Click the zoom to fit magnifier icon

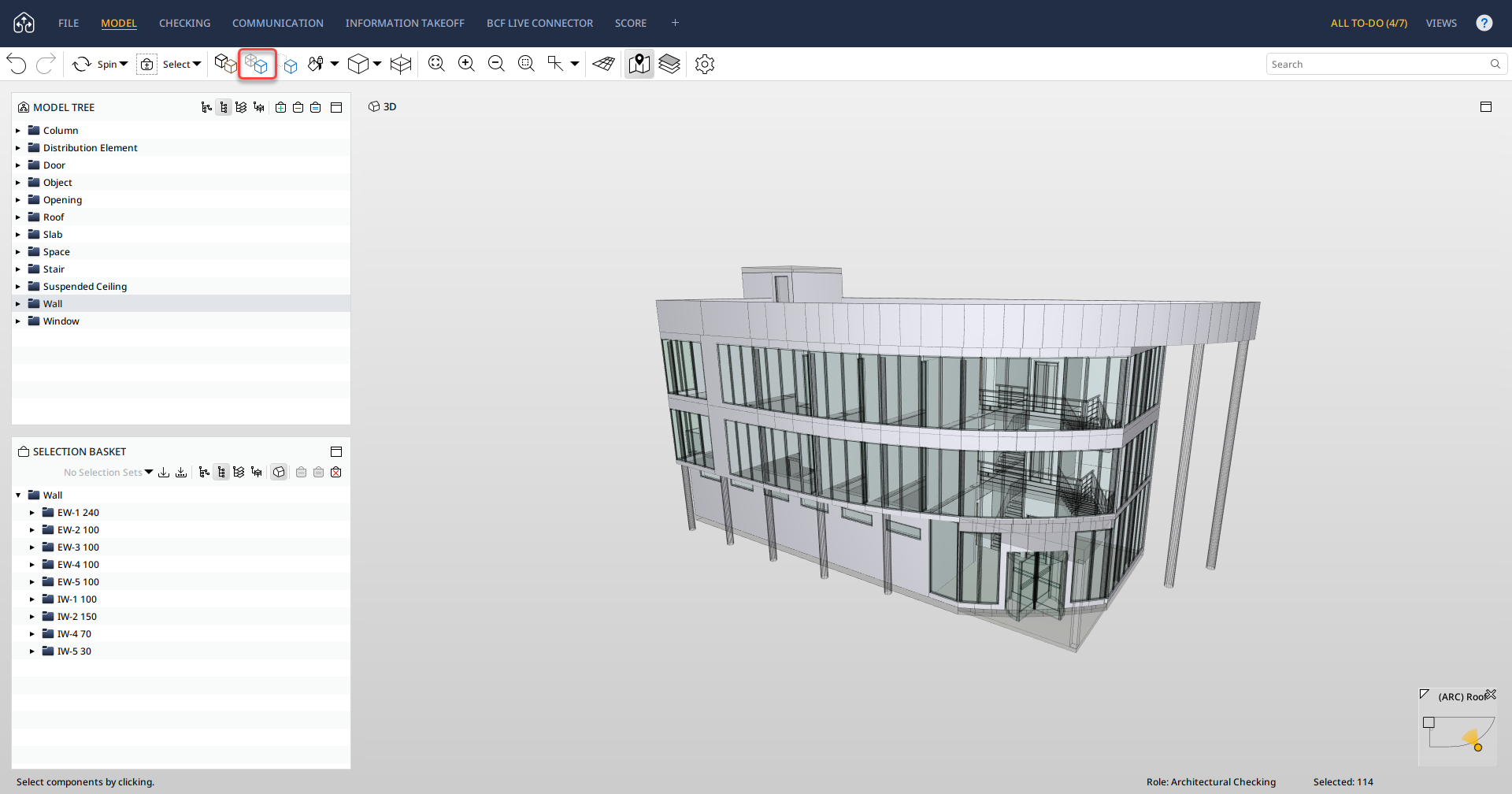[436, 64]
